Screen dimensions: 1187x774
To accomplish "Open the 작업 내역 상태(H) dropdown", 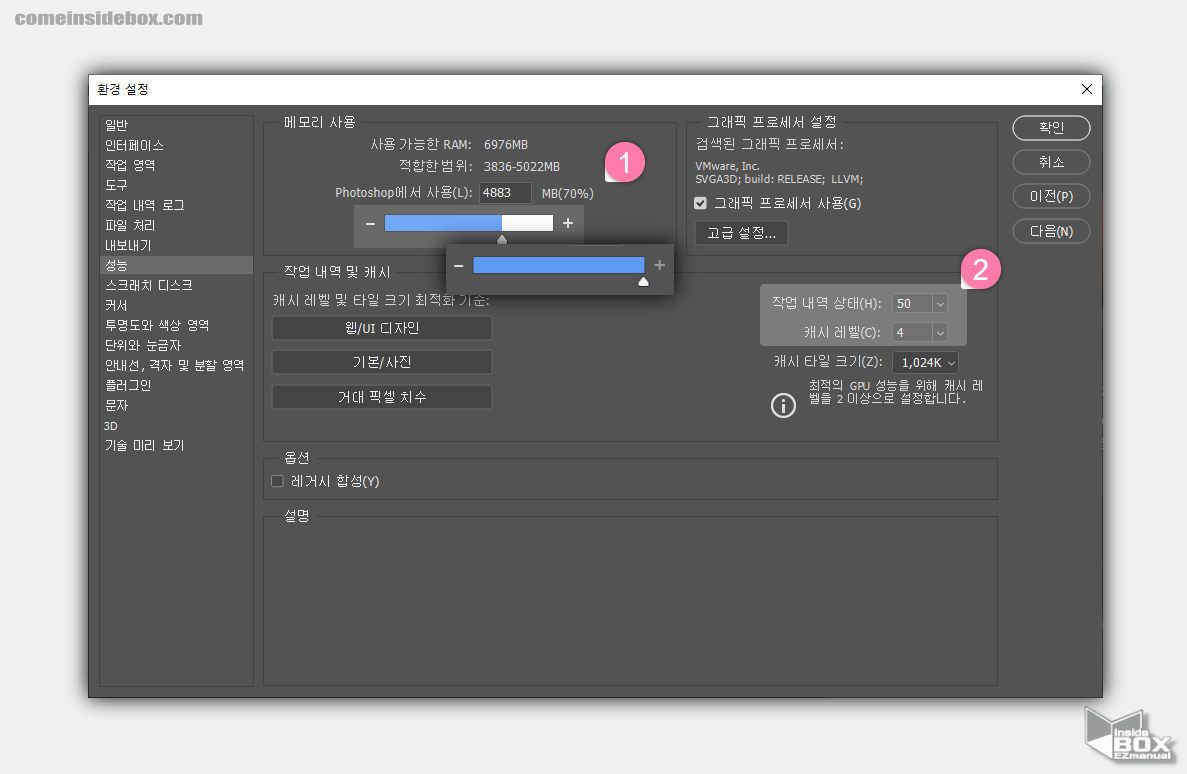I will (938, 303).
